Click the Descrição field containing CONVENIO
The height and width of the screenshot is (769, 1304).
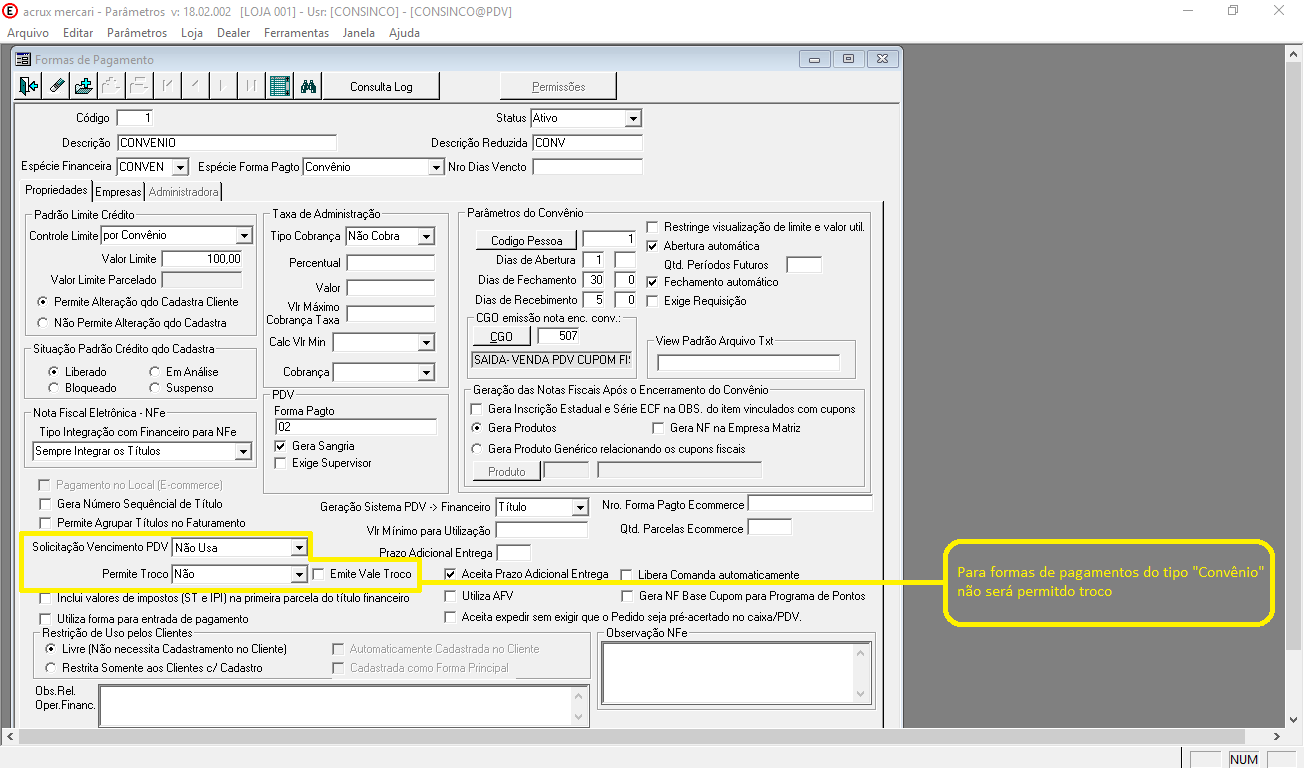click(x=227, y=143)
